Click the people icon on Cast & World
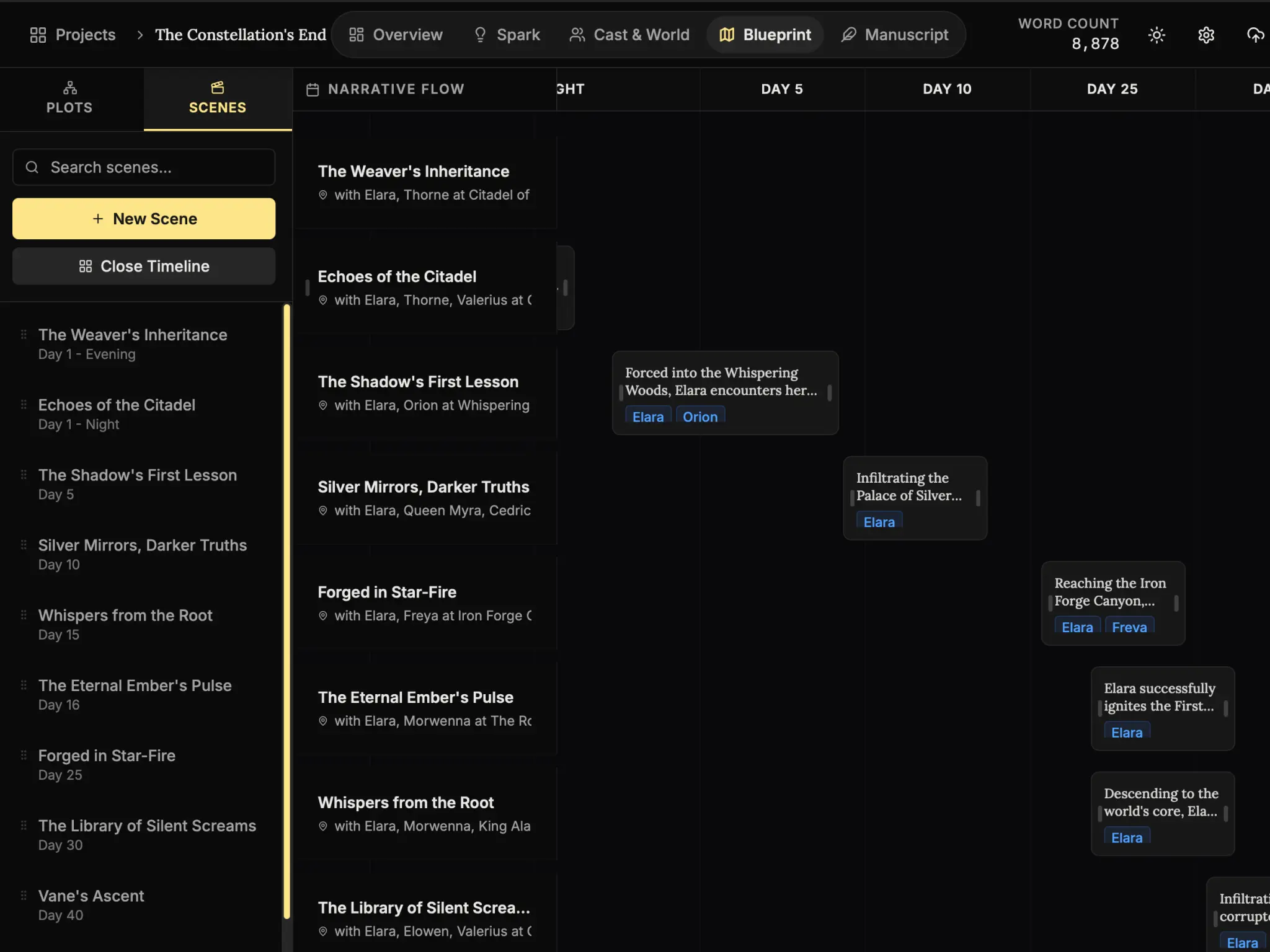This screenshot has height=952, width=1270. (578, 35)
